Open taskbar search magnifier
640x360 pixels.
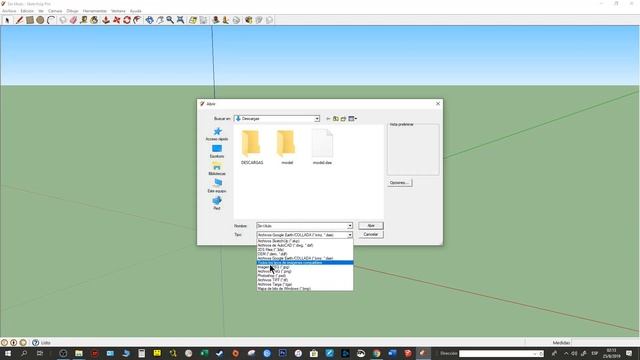pos(24,353)
